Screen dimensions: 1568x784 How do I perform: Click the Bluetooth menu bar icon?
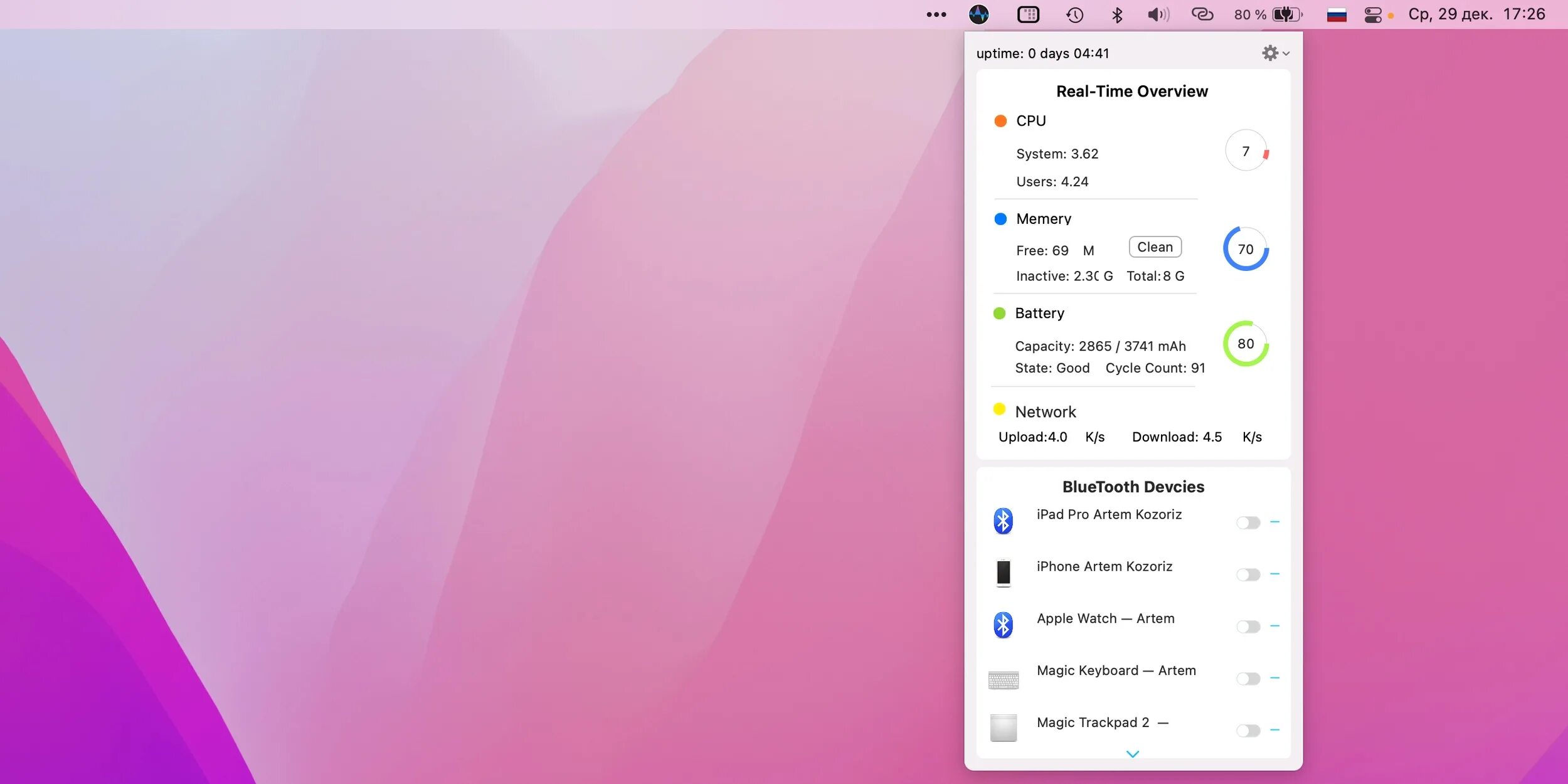click(1117, 14)
